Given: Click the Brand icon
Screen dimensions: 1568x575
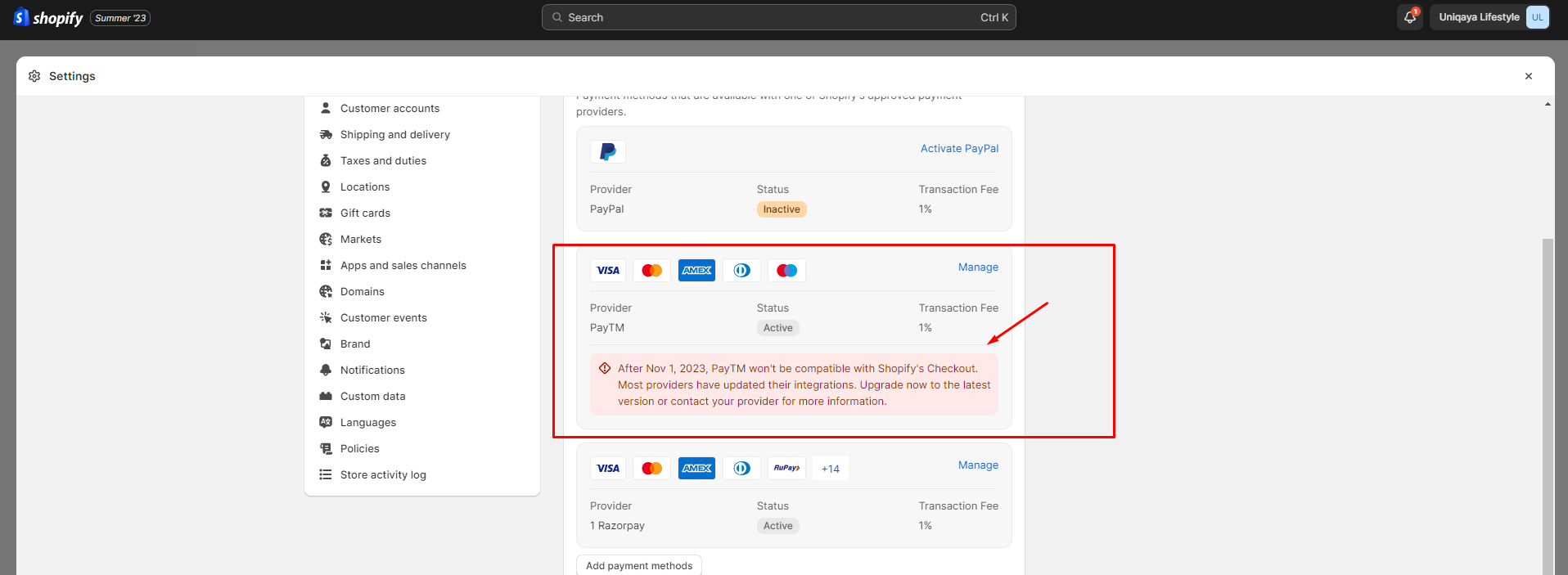Looking at the screenshot, I should [x=326, y=344].
